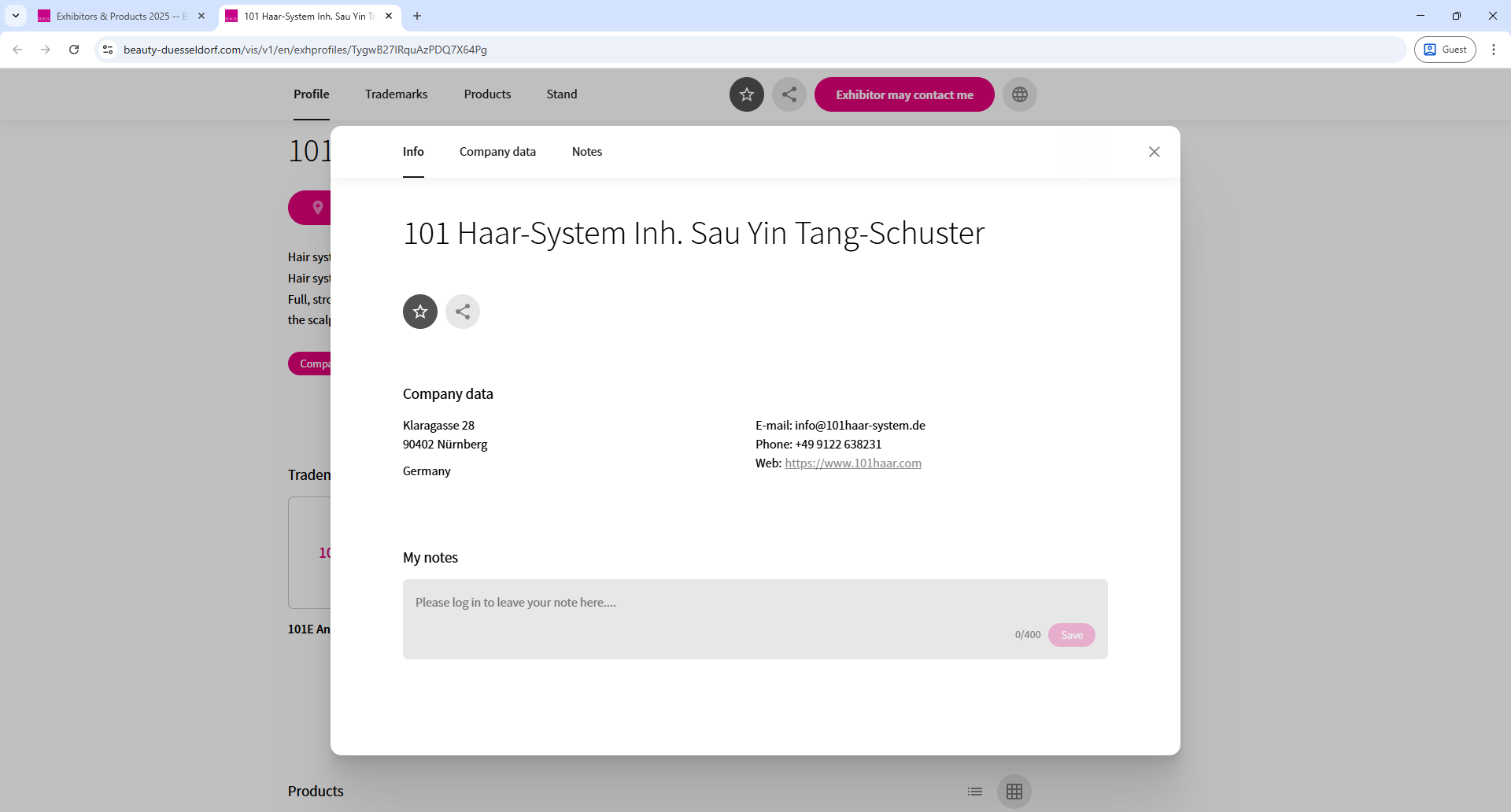Switch the Products section to list view
This screenshot has width=1511, height=812.
click(x=975, y=792)
